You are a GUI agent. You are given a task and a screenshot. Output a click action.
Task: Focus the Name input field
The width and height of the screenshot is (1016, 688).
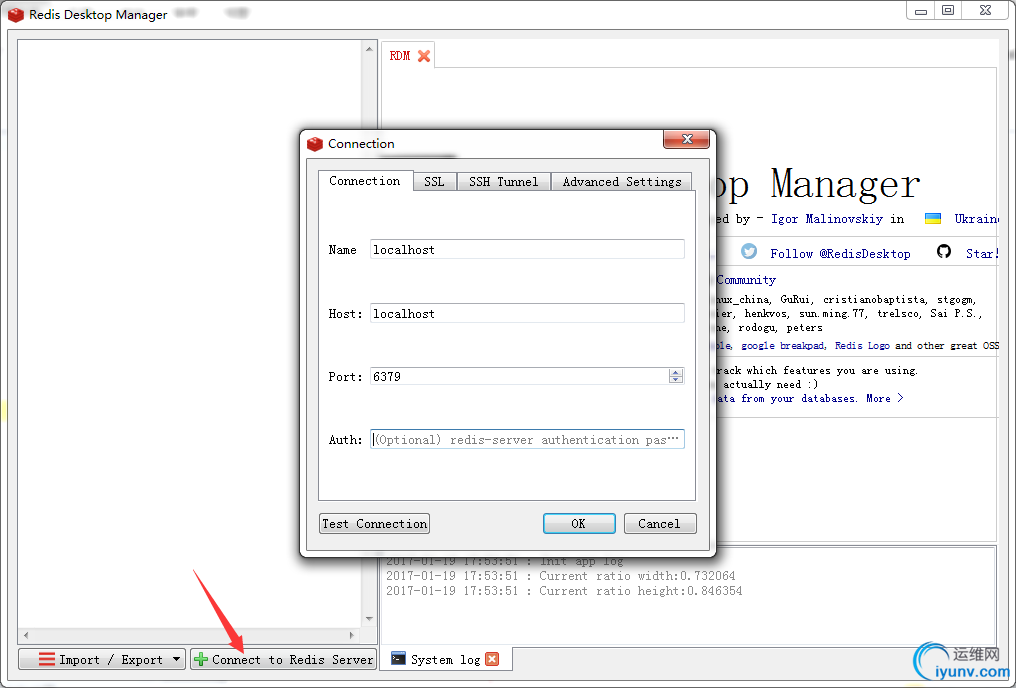[x=527, y=249]
